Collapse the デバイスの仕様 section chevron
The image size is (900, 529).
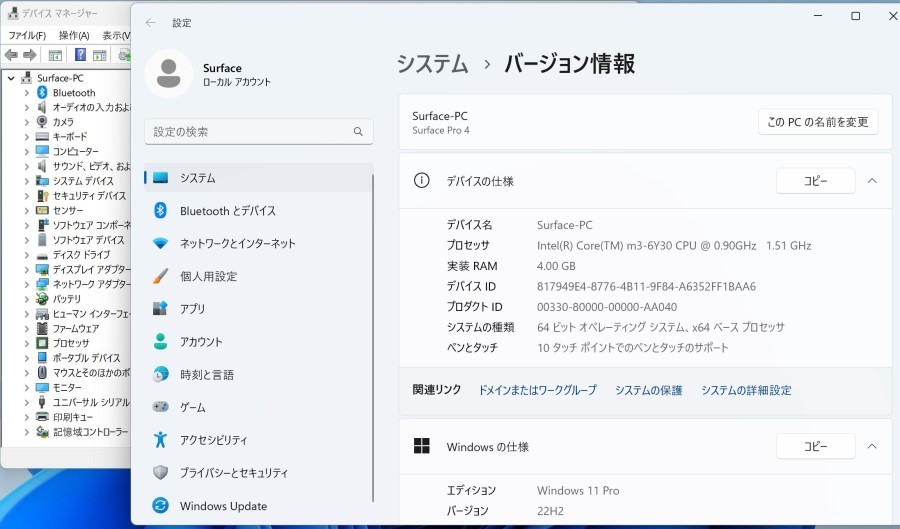point(872,181)
